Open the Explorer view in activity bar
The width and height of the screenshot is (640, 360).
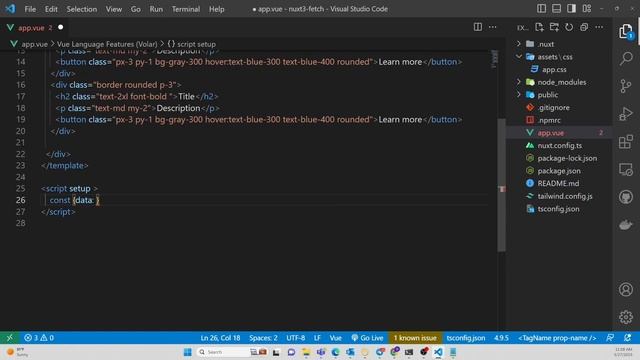[625, 31]
